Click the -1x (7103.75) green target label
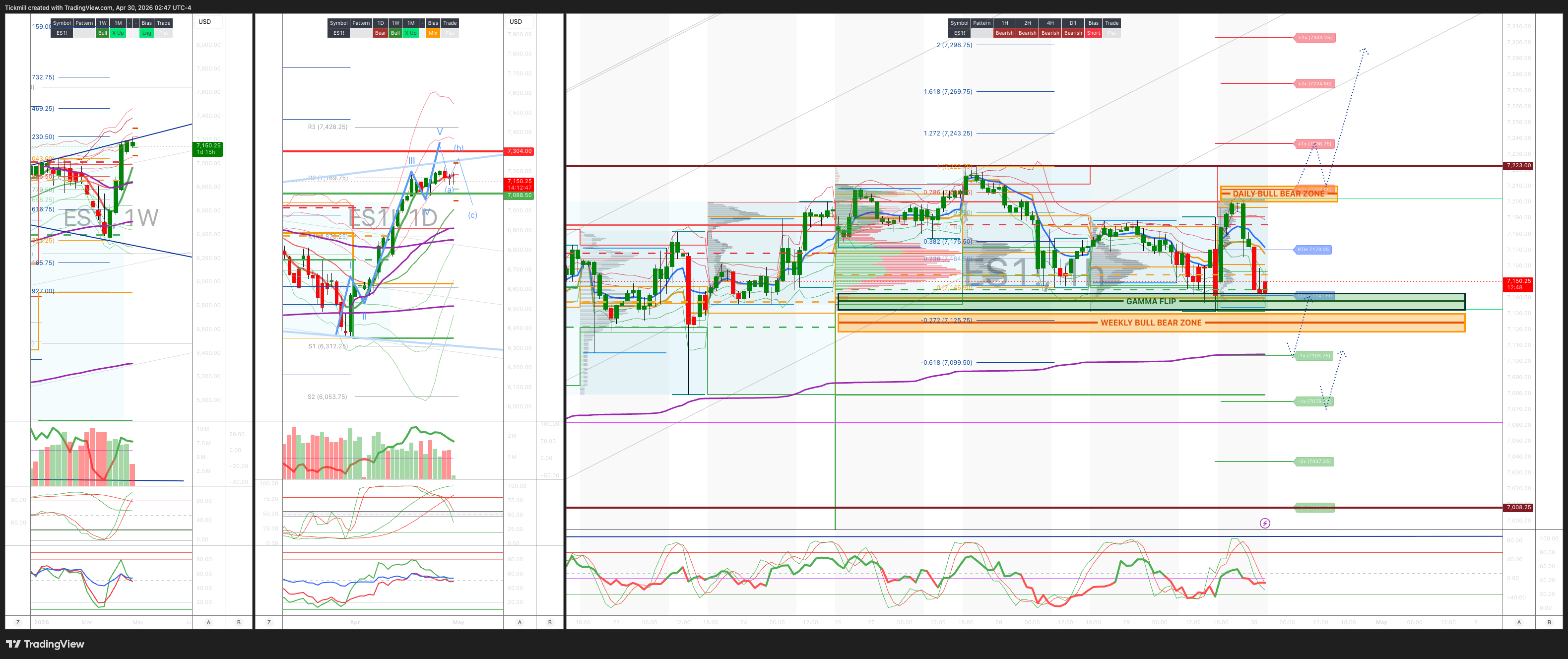Screen dimensions: 1568x659 point(1313,355)
